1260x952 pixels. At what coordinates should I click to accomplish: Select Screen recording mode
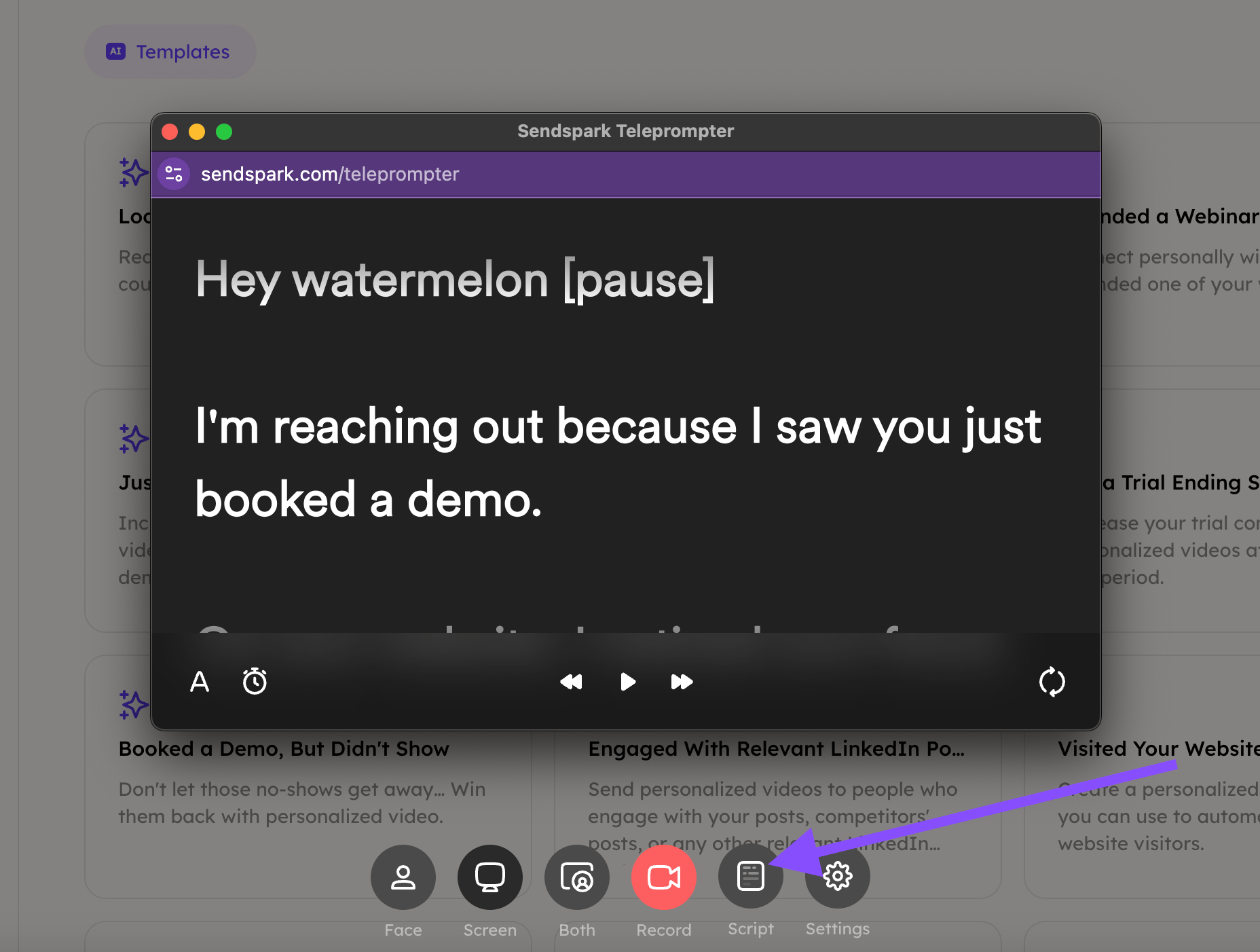(x=490, y=877)
